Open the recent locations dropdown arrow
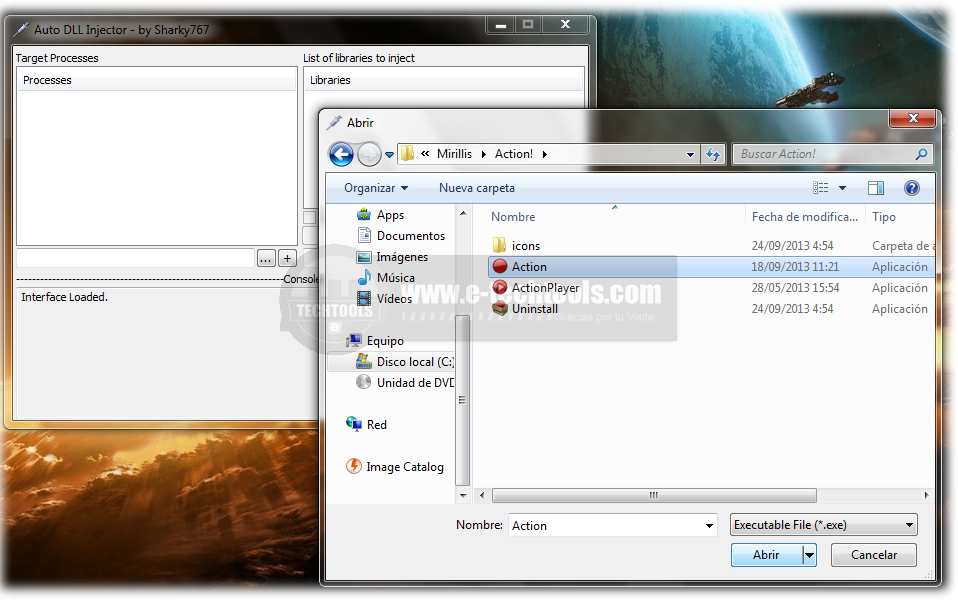The image size is (958, 600). coord(389,155)
